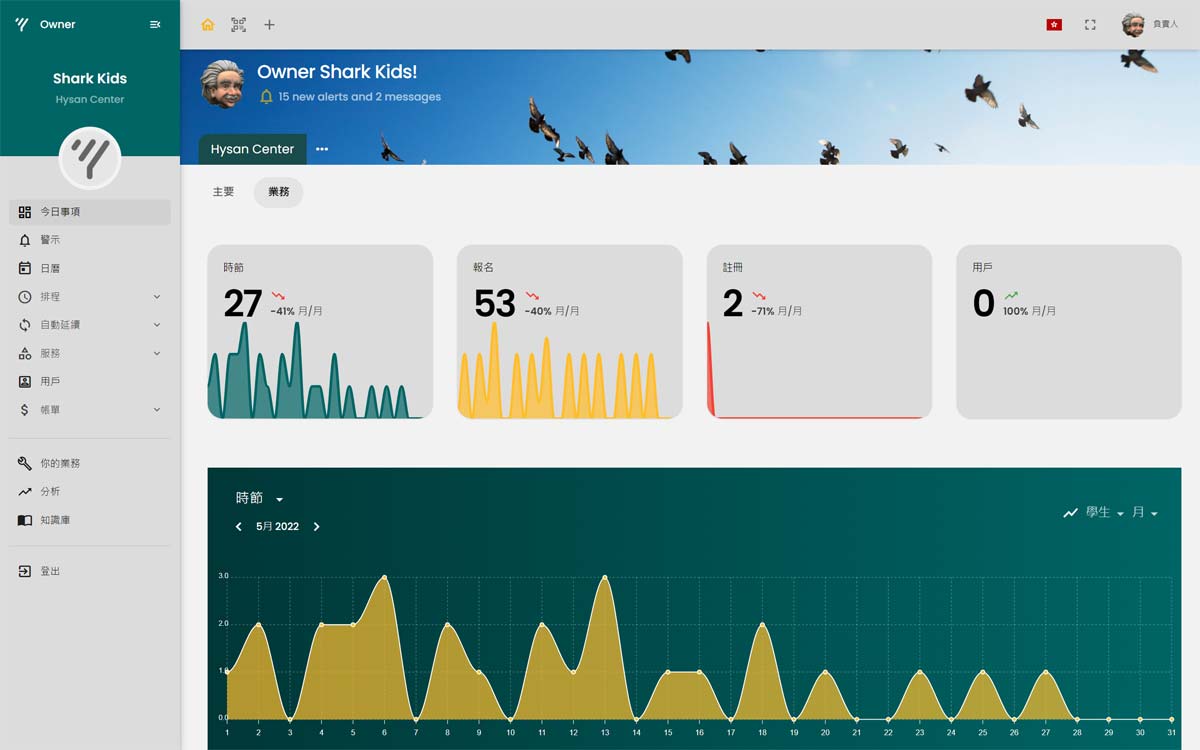Select the 業務 tab
This screenshot has width=1200, height=750.
278,192
